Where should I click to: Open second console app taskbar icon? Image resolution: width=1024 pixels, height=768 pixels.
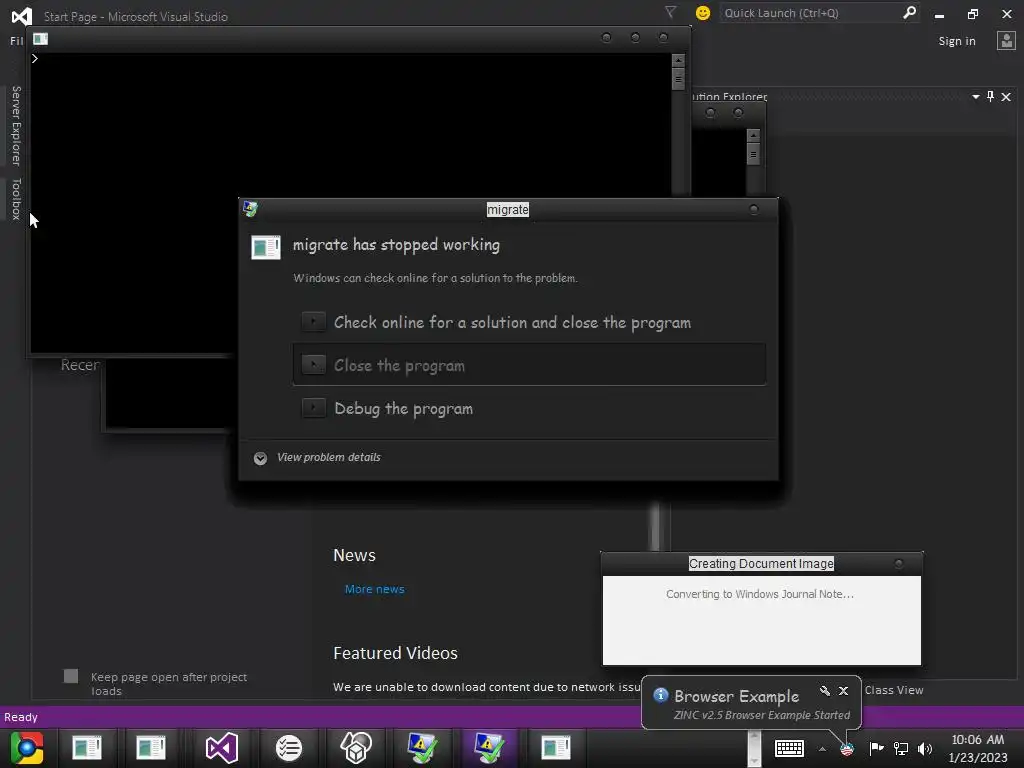point(151,748)
